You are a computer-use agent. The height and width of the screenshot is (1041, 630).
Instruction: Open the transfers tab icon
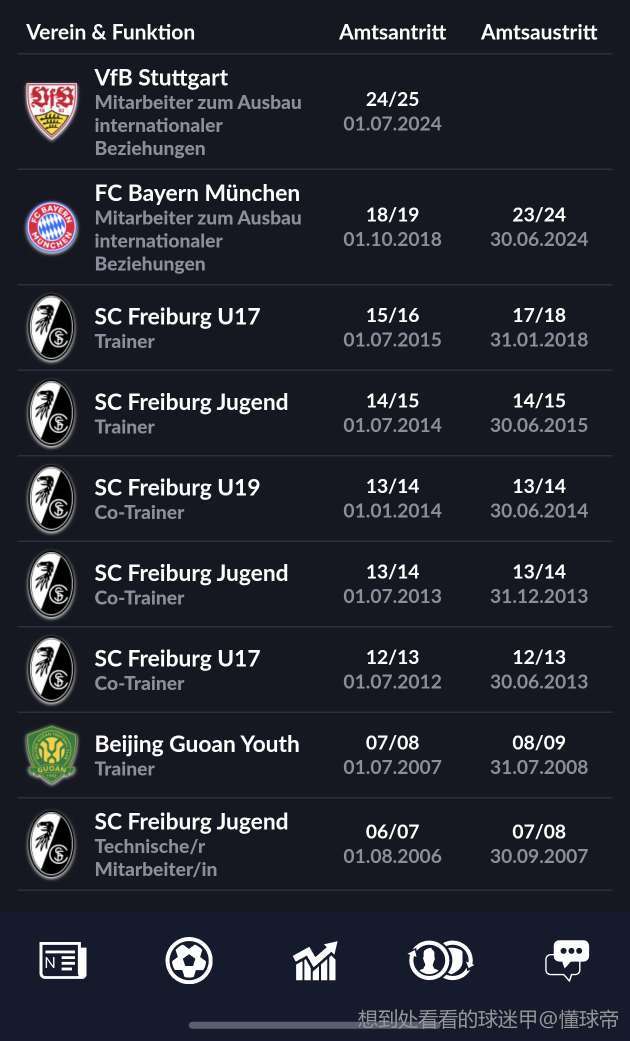pyautogui.click(x=440, y=961)
